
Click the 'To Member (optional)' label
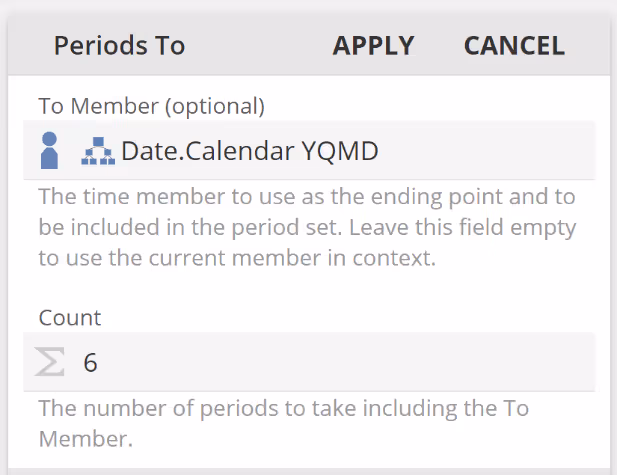(x=151, y=104)
